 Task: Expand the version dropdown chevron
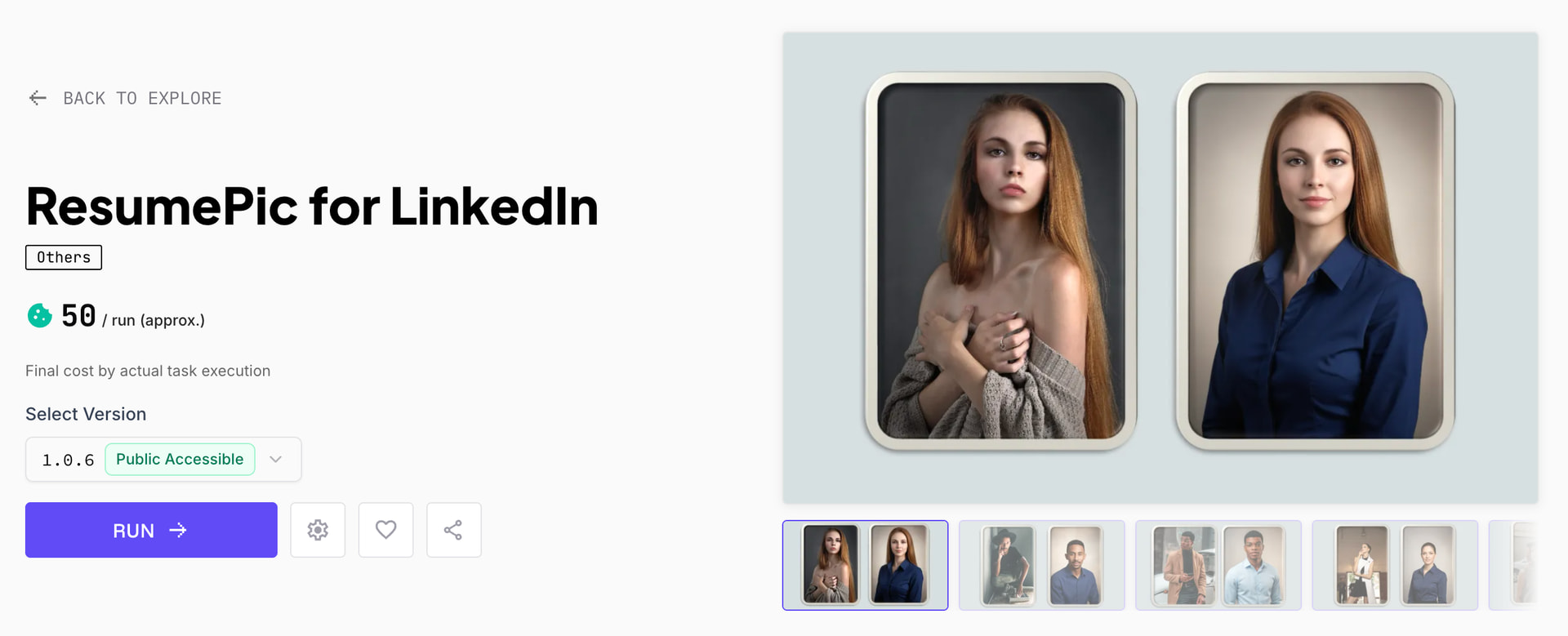pos(276,459)
